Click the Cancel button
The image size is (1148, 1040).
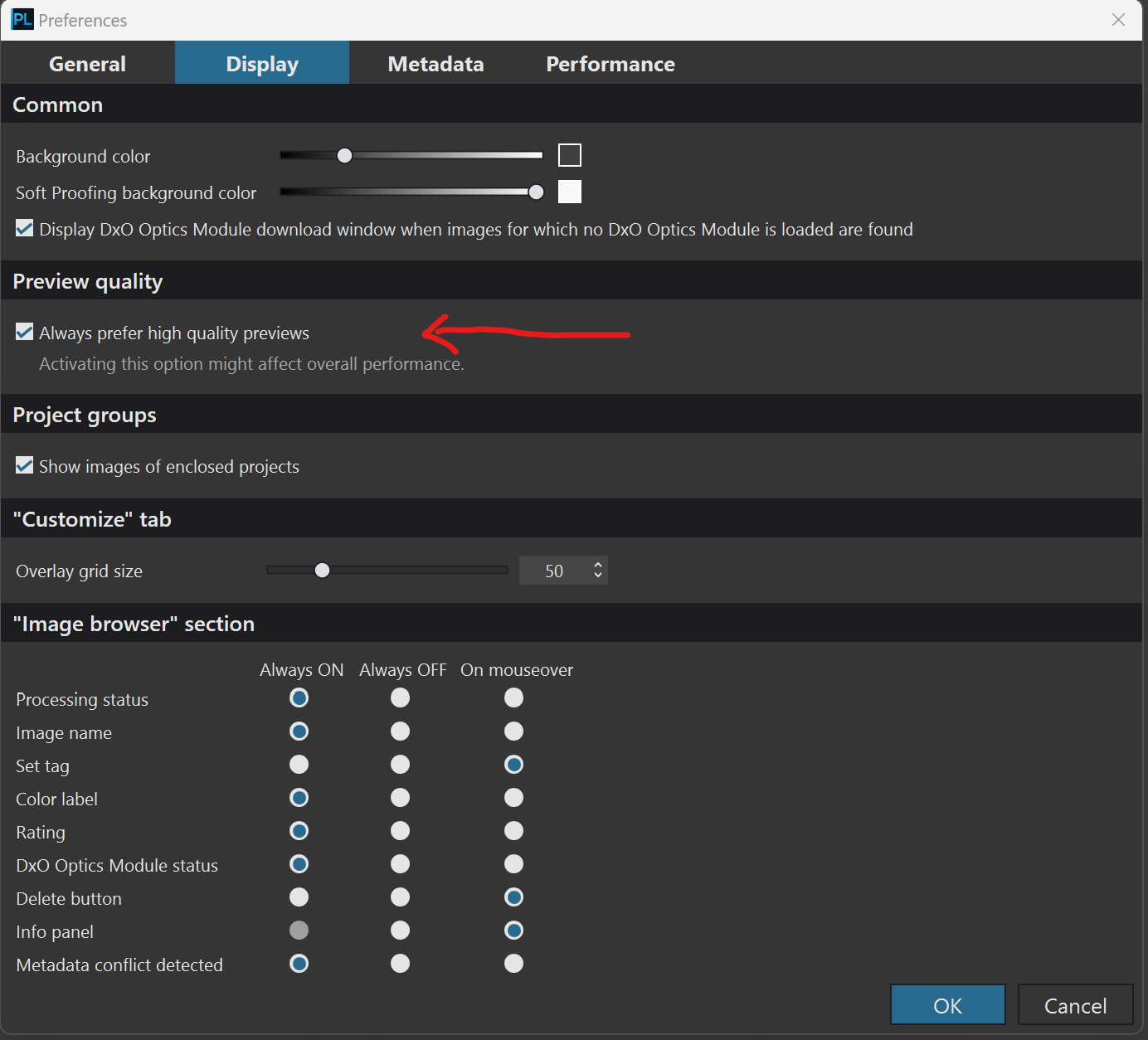(1076, 1005)
